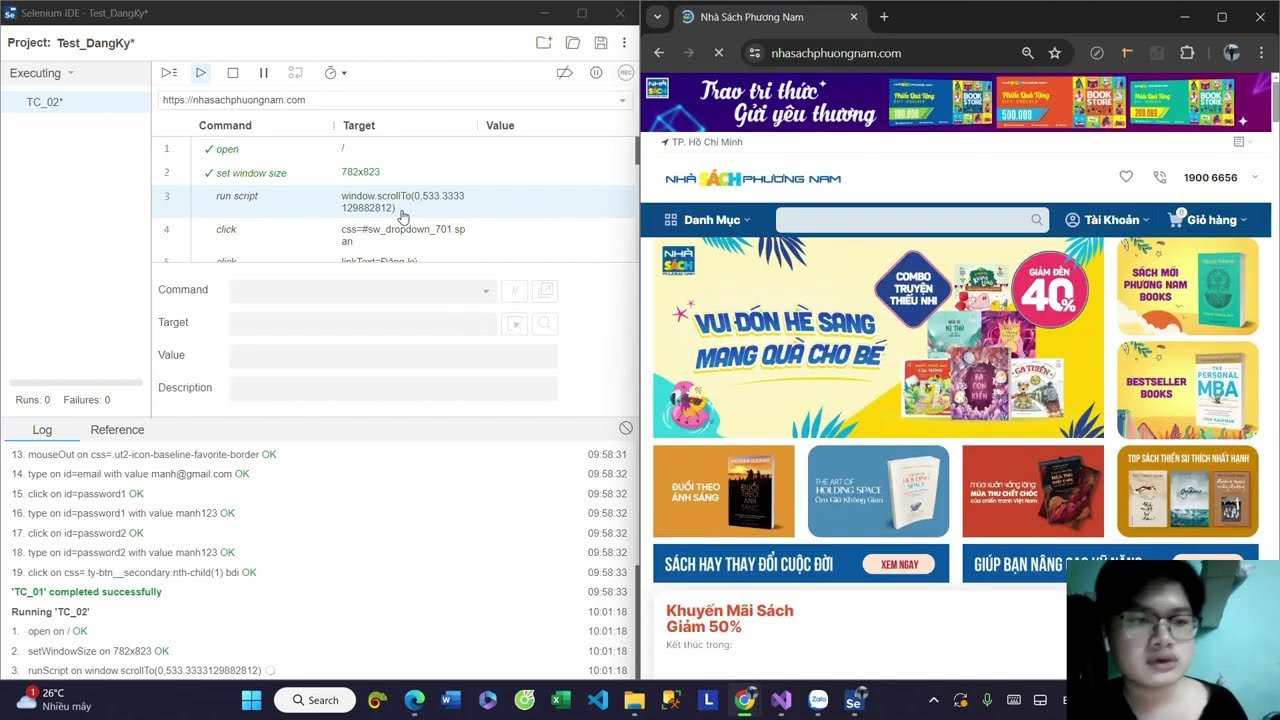Click the Description input field
Screen dimensions: 1280x720
(x=393, y=388)
